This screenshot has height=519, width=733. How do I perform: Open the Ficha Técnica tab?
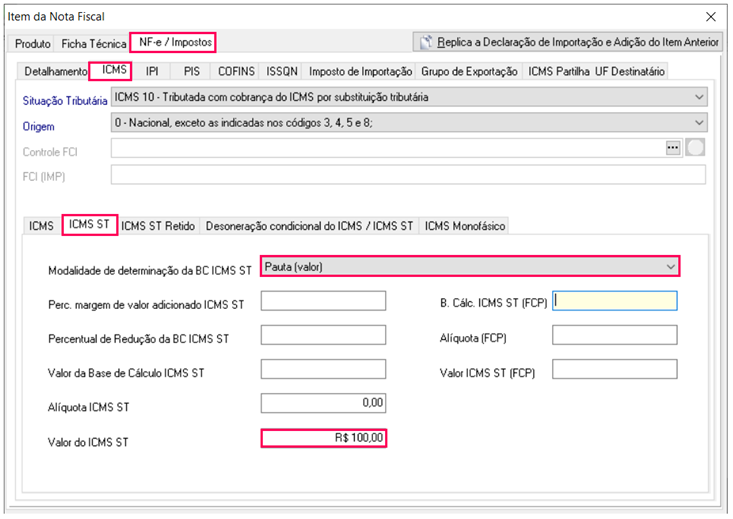[x=93, y=44]
